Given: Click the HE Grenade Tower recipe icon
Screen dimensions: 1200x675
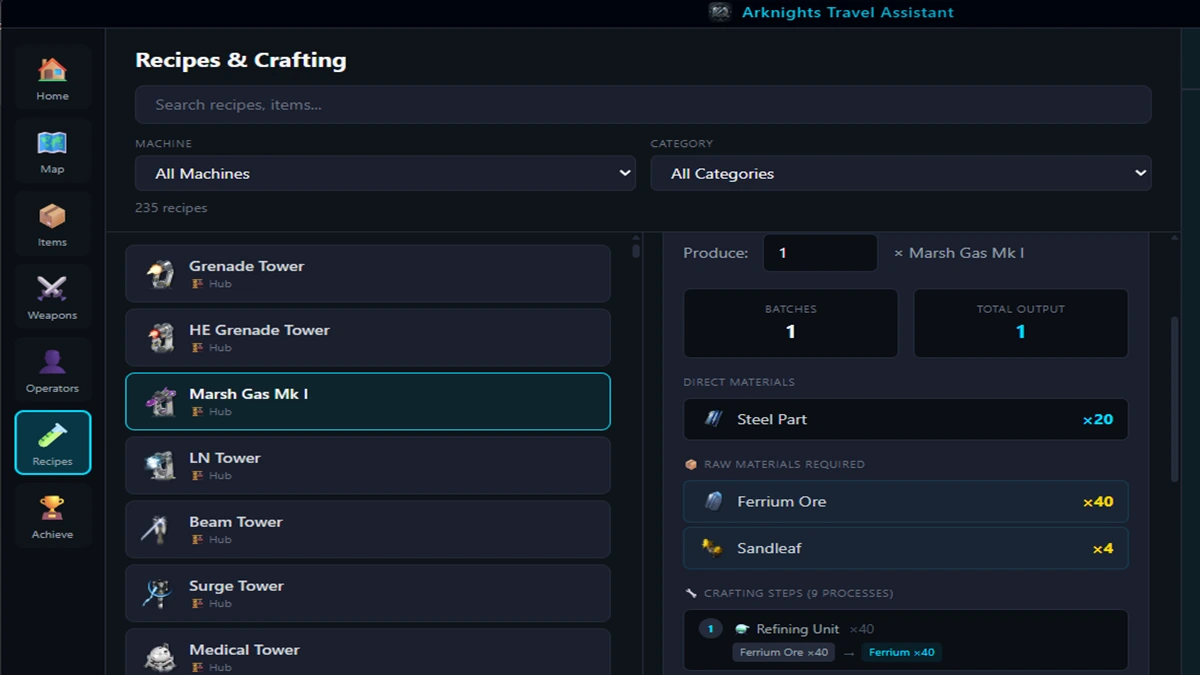Looking at the screenshot, I should pos(159,338).
